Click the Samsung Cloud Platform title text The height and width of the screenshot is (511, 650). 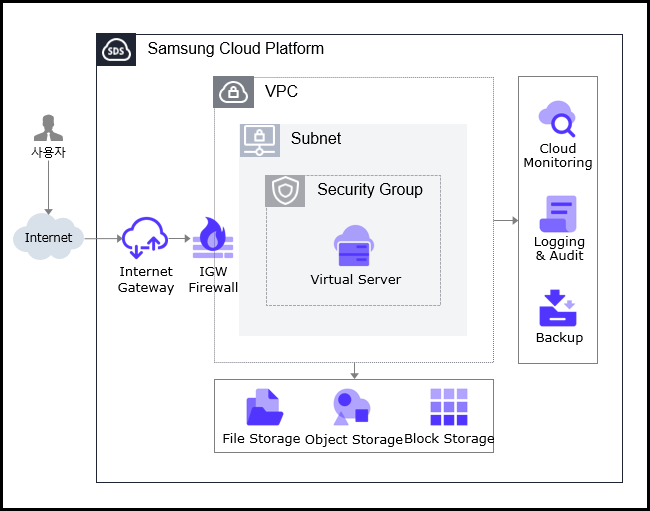click(x=235, y=49)
